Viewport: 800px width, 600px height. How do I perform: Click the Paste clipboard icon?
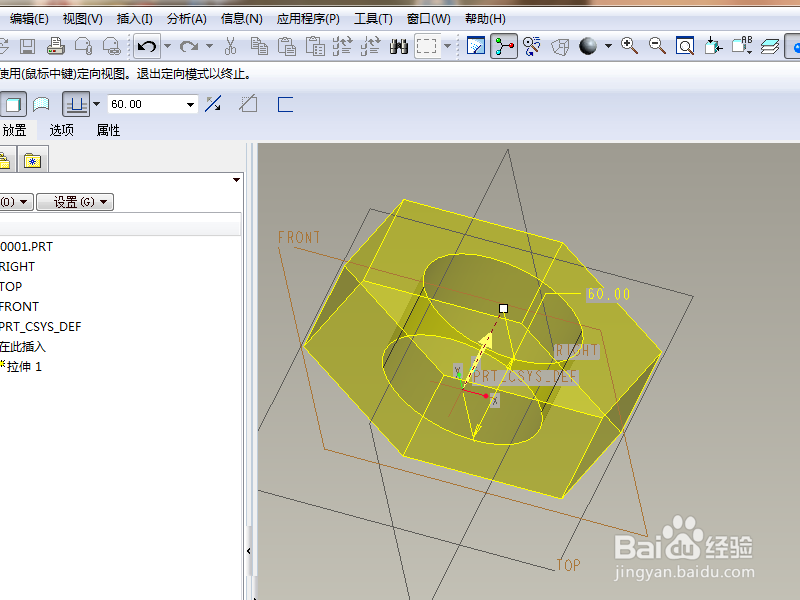tap(287, 46)
